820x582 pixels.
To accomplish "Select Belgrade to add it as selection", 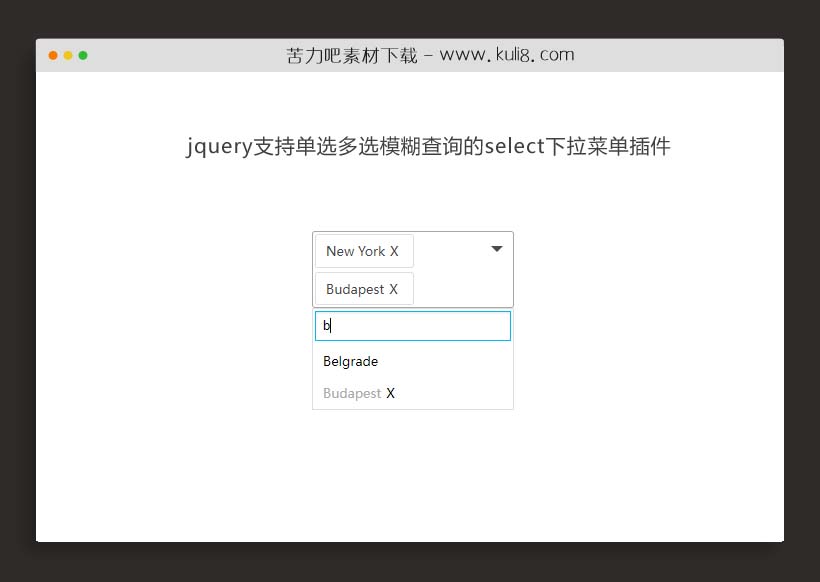I will coord(350,361).
